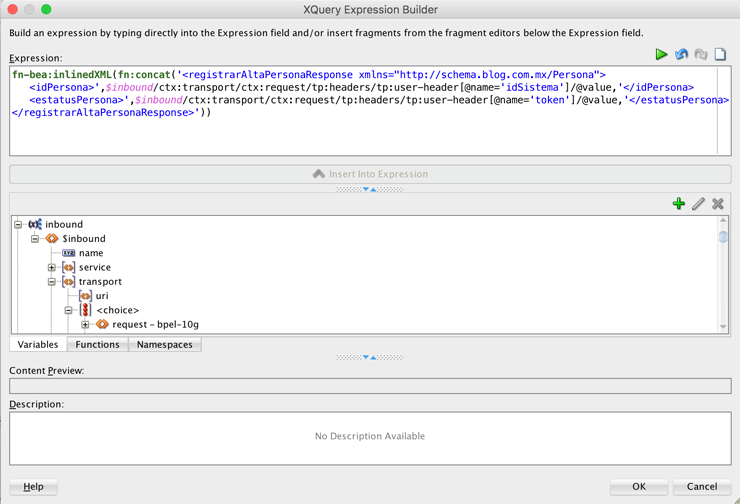Click the blue undo arrow icon

[681, 54]
